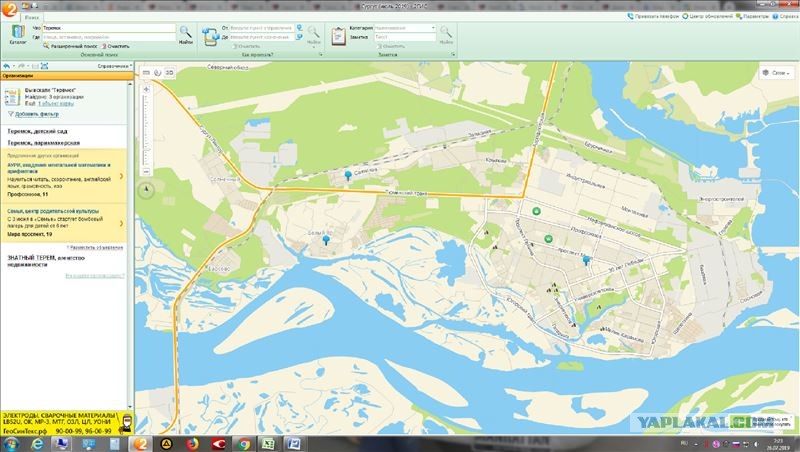
Task: Expand the Семья центр advertisement arrow
Action: 121,223
